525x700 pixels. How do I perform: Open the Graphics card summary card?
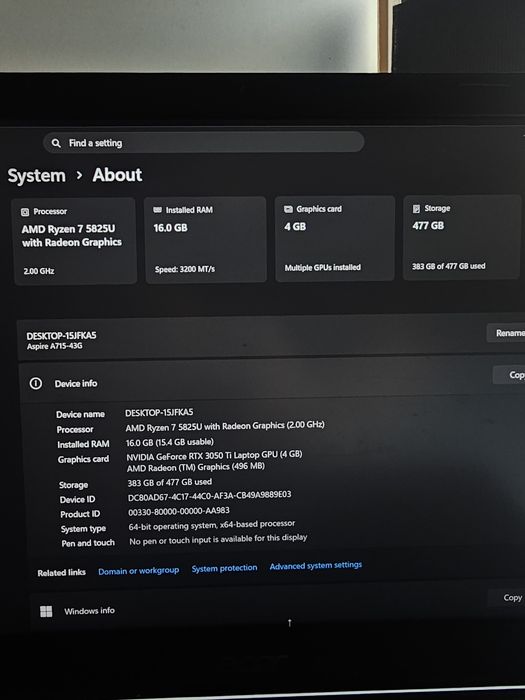tap(335, 238)
